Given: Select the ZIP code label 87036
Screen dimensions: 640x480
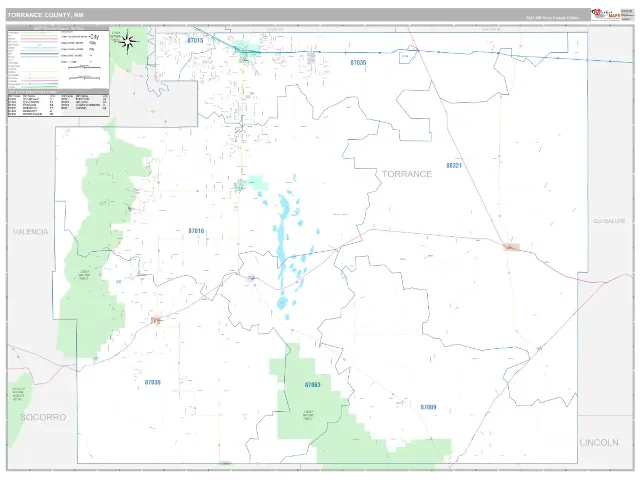Looking at the screenshot, I should click(153, 382).
